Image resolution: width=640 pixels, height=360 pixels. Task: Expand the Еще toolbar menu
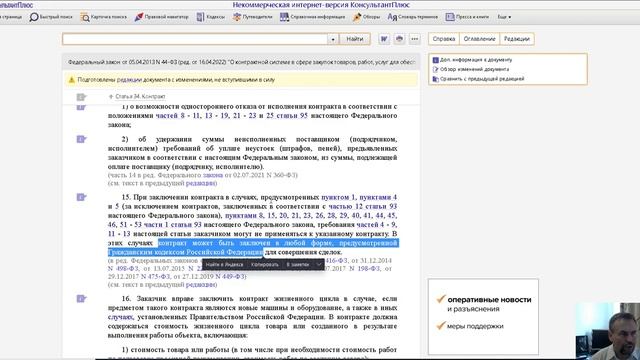[504, 17]
